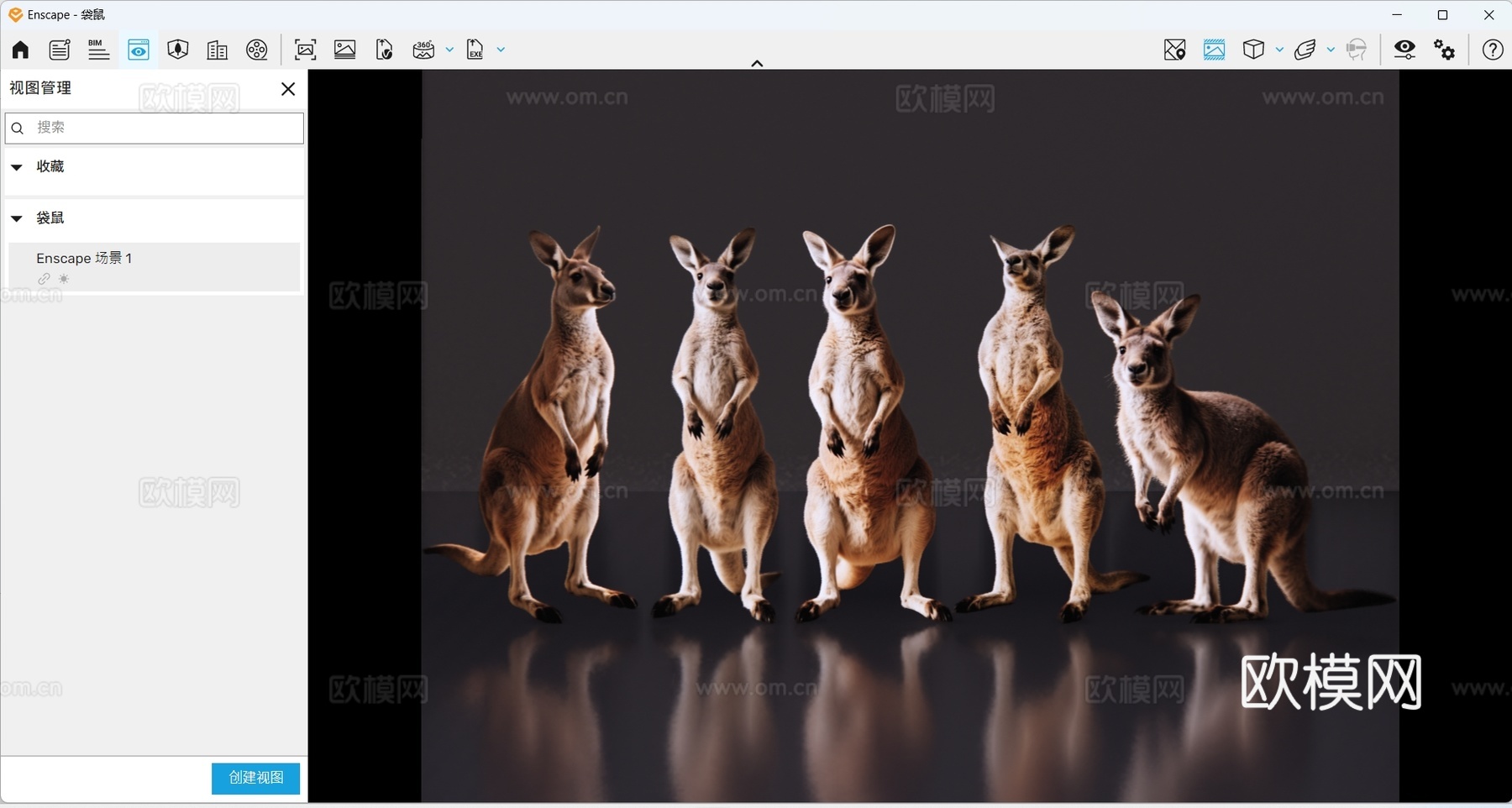Click sun icon under Enscape 场景 1
This screenshot has width=1512, height=808.
64,279
